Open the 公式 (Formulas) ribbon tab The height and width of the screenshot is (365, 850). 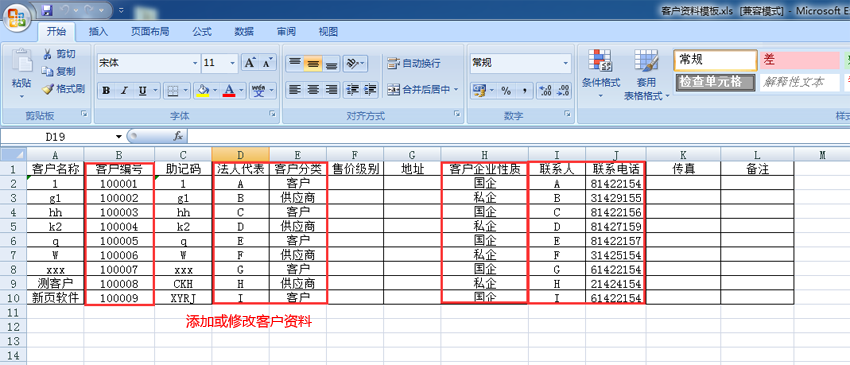tap(202, 31)
